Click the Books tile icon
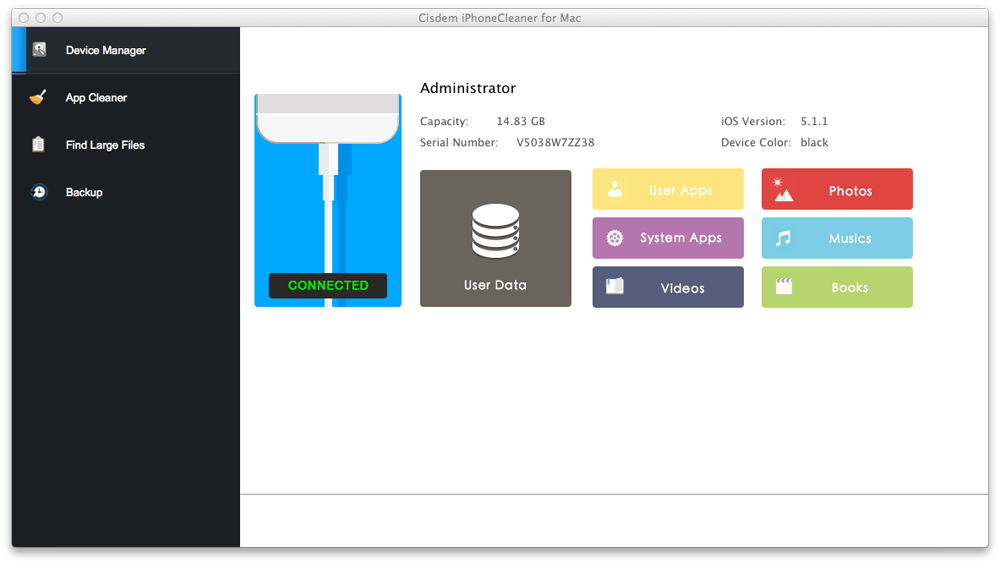 784,286
